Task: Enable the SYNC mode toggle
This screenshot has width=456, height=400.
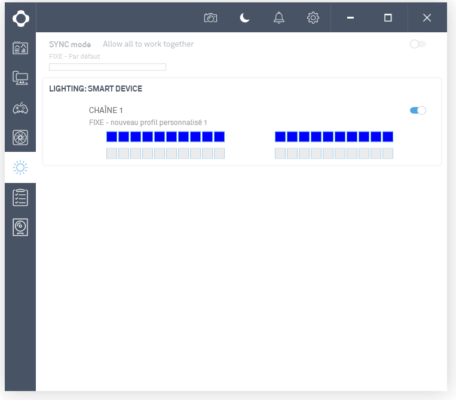Action: 418,44
